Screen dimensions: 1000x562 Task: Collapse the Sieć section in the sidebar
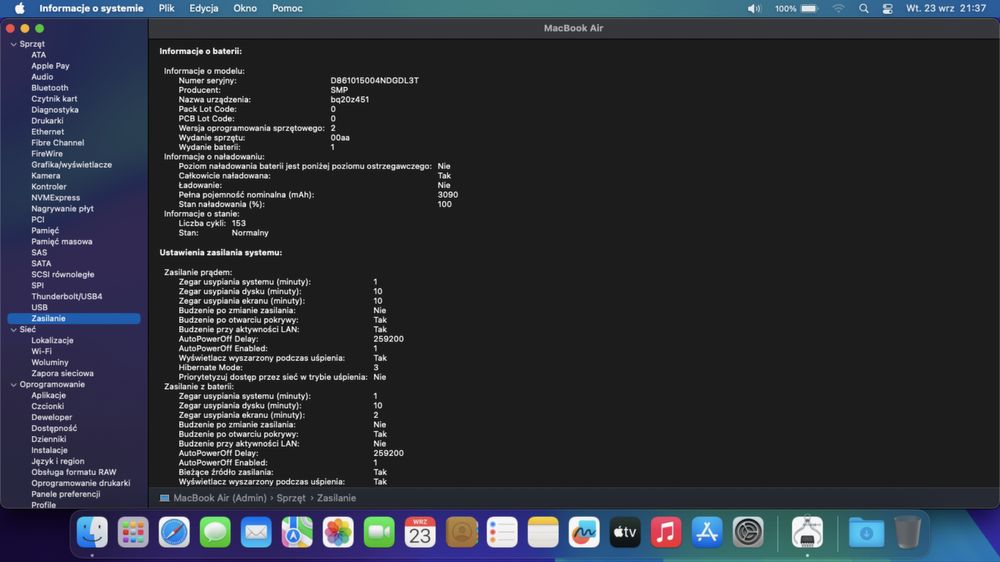pos(13,330)
